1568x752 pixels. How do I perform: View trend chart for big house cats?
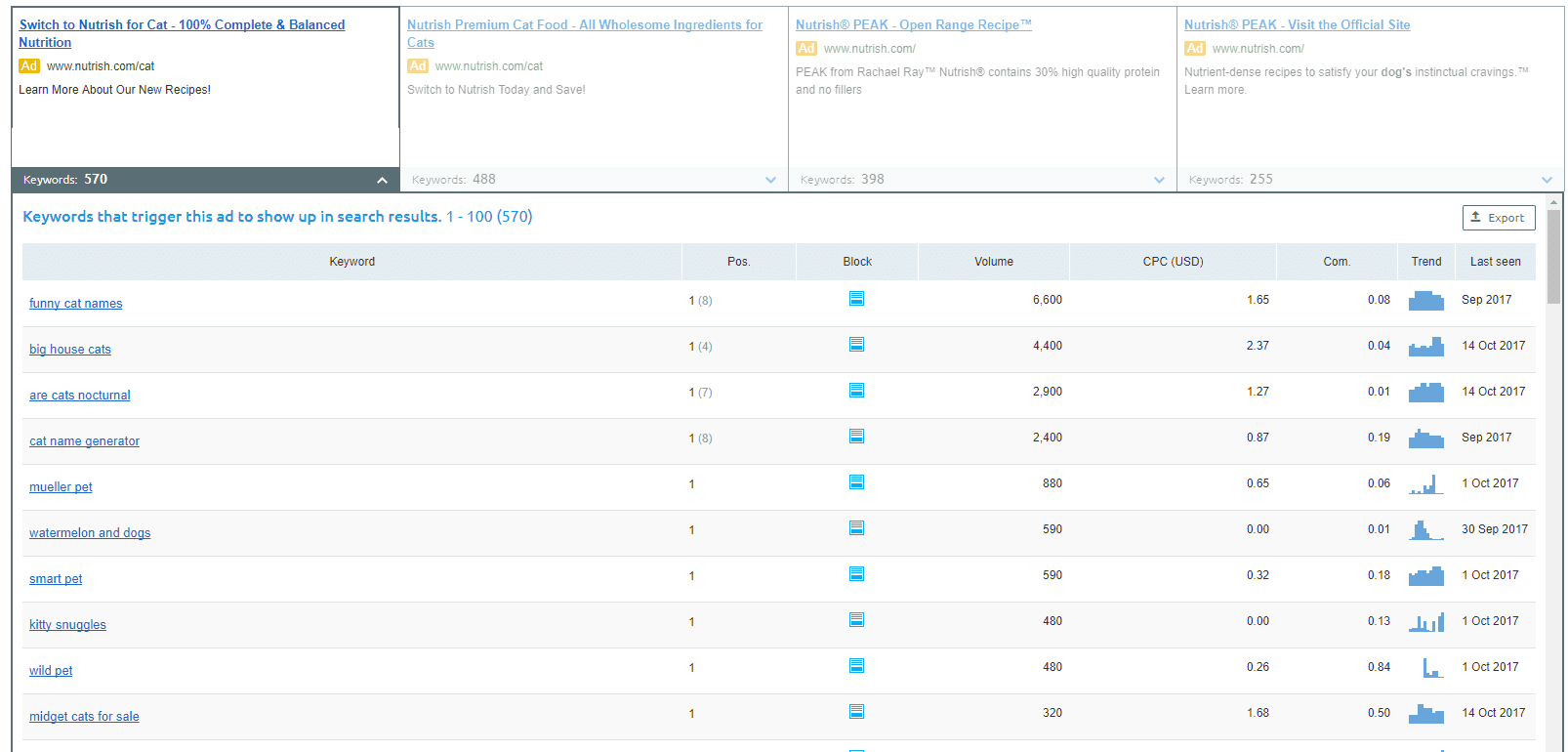pyautogui.click(x=1426, y=347)
